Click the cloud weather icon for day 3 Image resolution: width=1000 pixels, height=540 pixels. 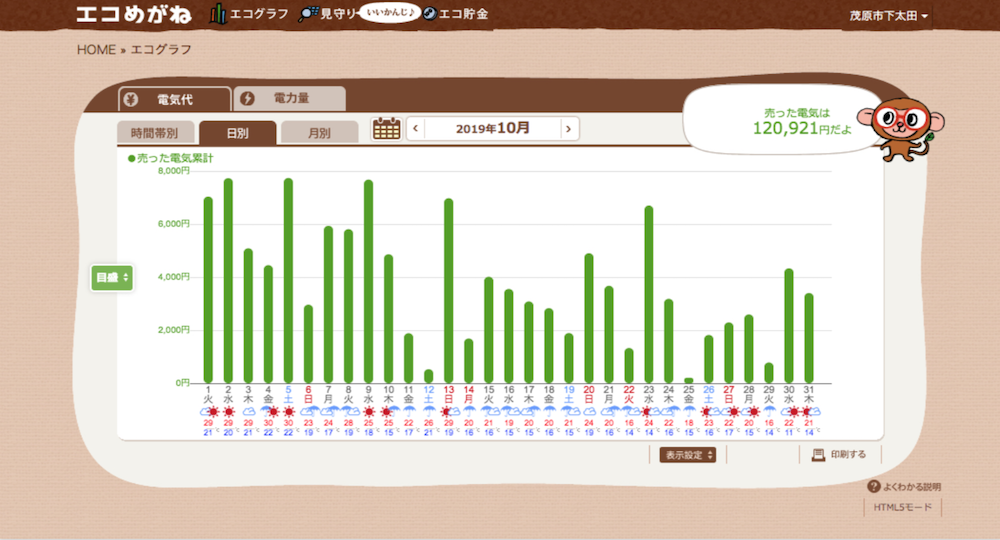[x=248, y=412]
